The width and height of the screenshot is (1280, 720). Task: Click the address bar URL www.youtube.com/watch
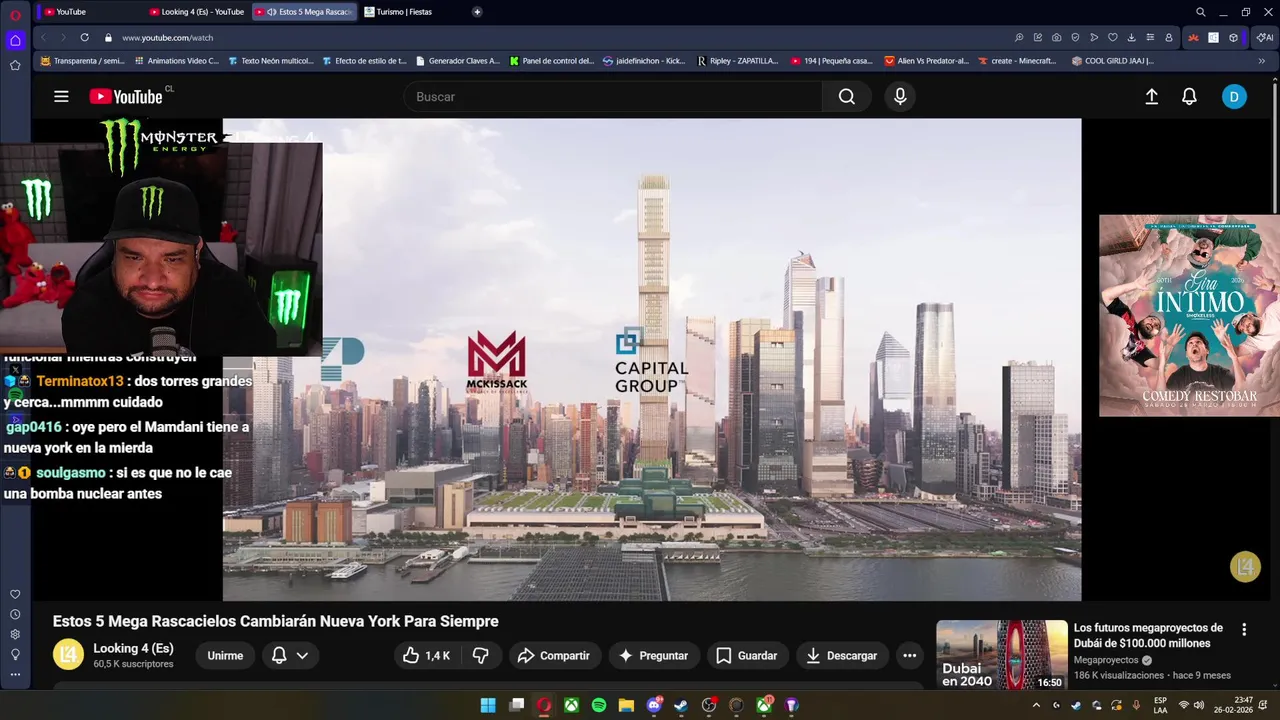tap(167, 38)
